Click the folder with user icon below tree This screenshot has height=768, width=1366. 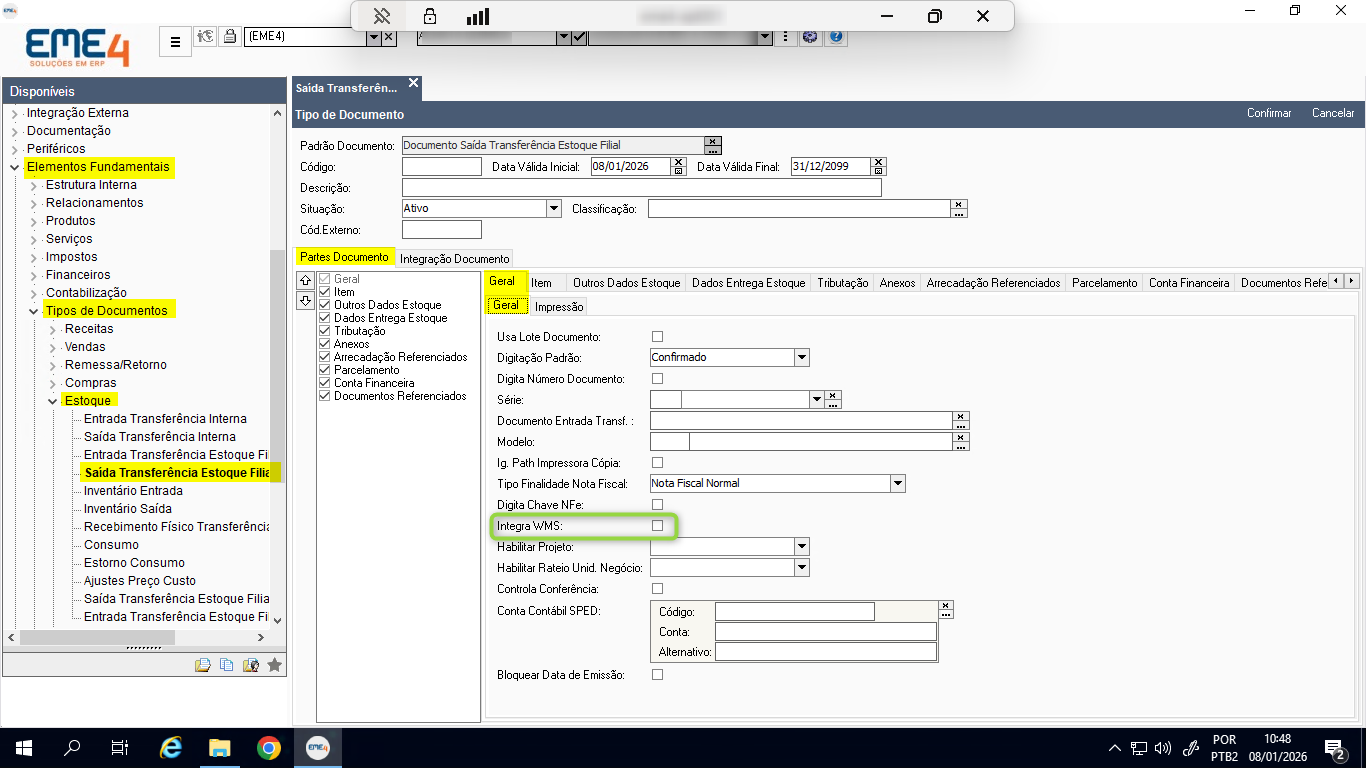250,665
